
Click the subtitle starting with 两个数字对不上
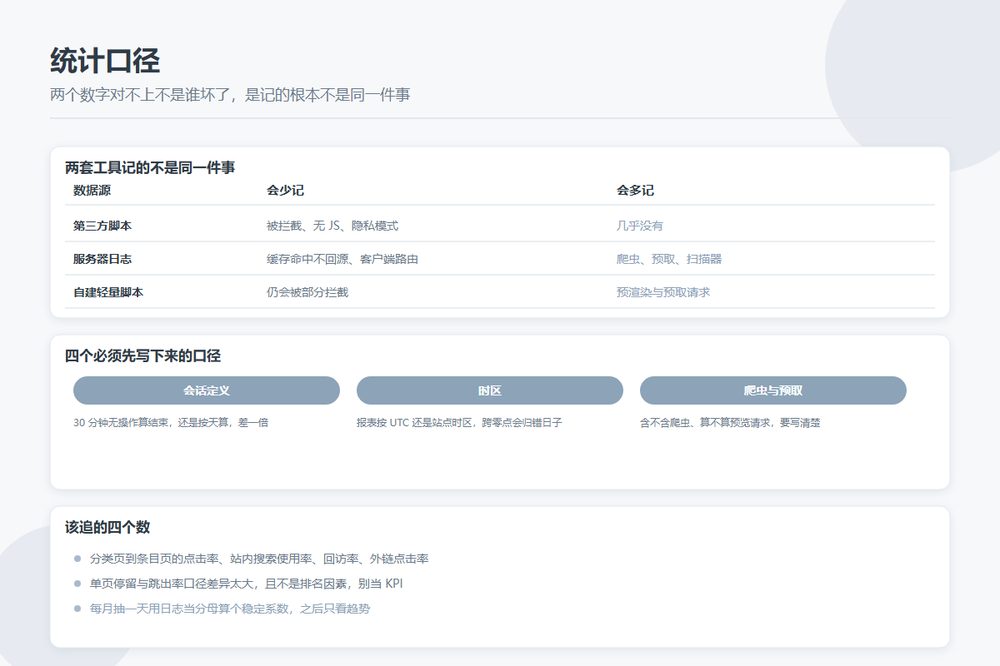tap(230, 95)
